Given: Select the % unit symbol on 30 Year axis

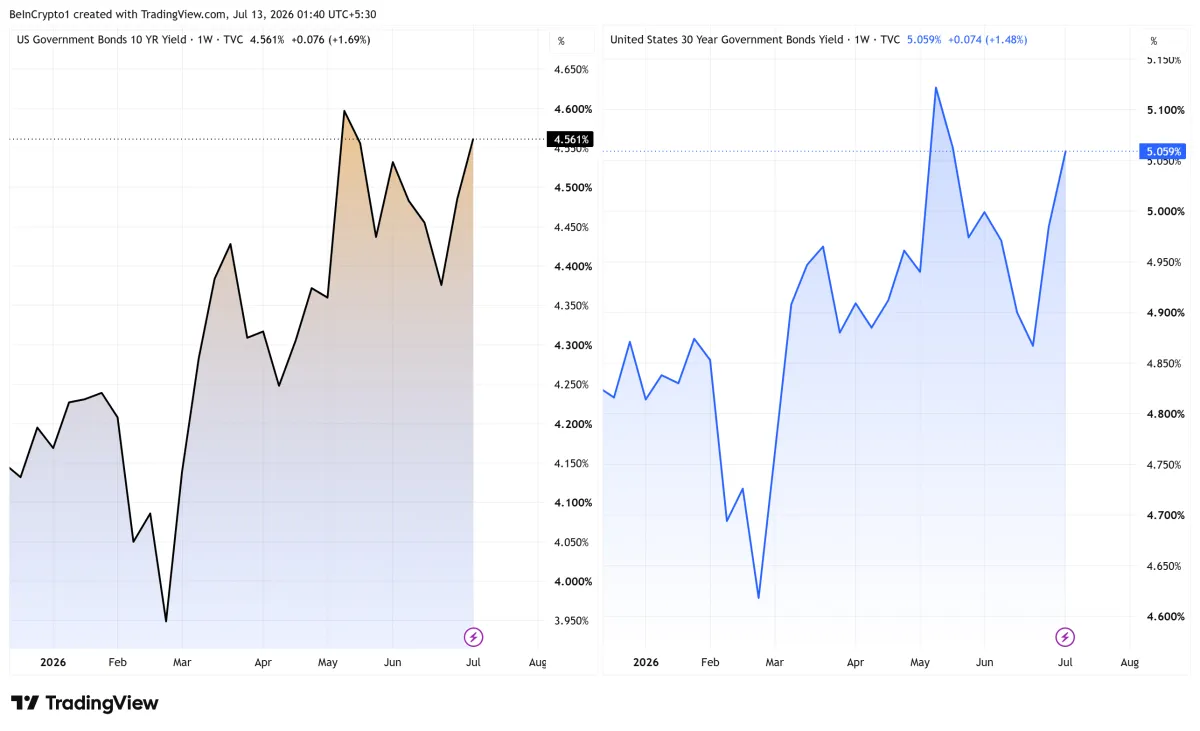Looking at the screenshot, I should tap(1153, 41).
